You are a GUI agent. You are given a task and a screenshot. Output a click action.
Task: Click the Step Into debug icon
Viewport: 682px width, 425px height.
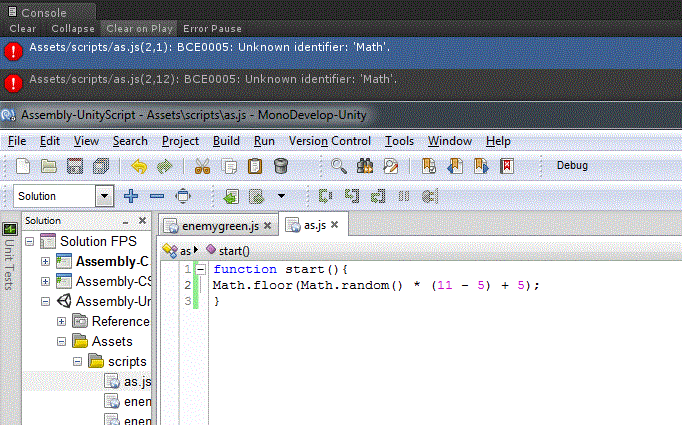[352, 196]
